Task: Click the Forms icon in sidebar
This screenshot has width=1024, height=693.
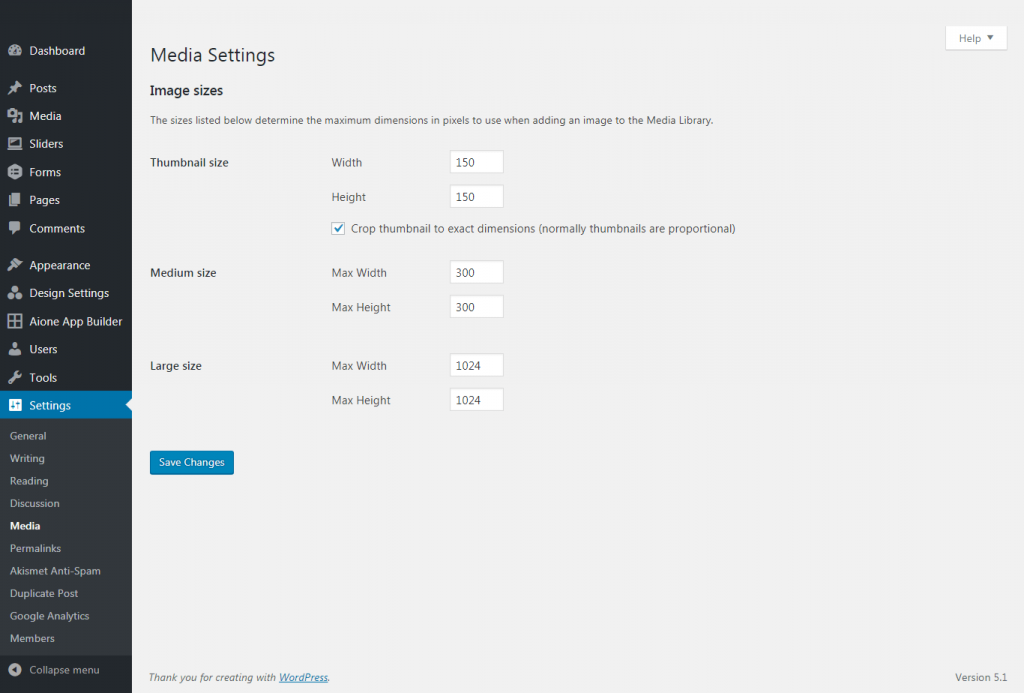Action: click(14, 172)
